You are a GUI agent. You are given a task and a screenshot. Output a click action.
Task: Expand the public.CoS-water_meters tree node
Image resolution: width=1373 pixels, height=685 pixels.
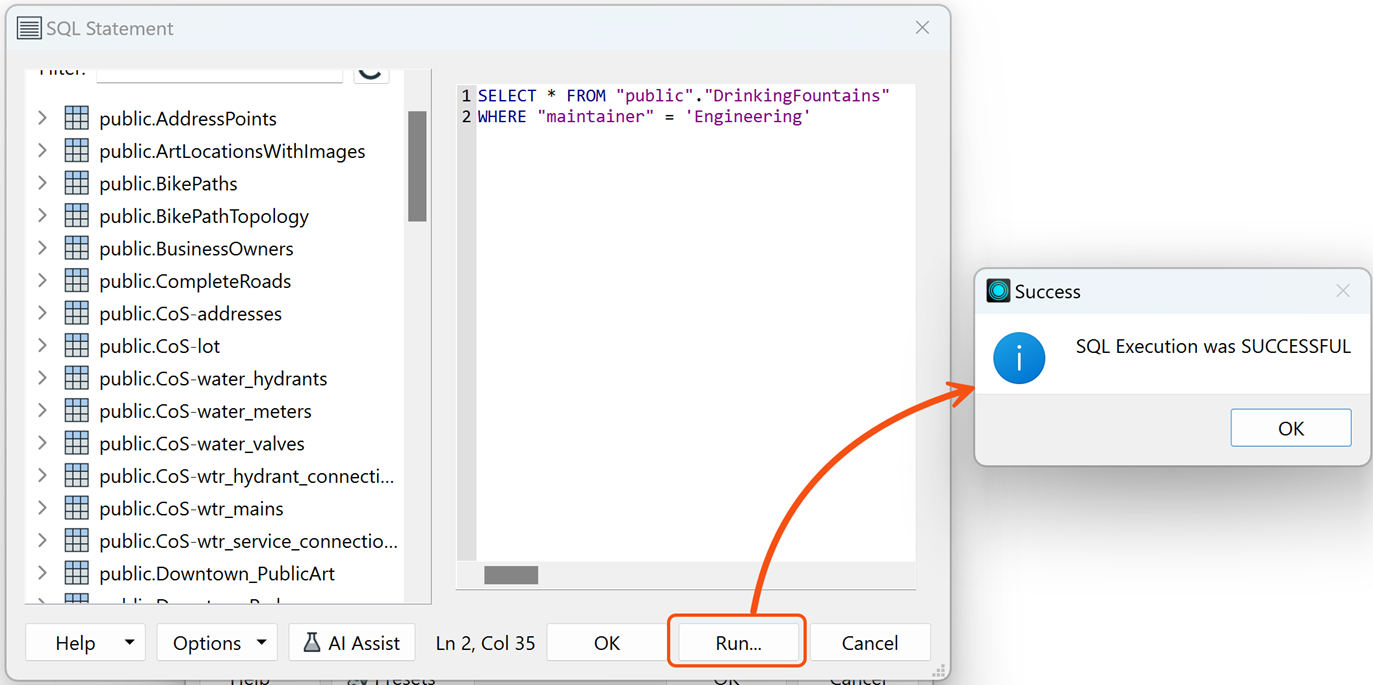(42, 411)
